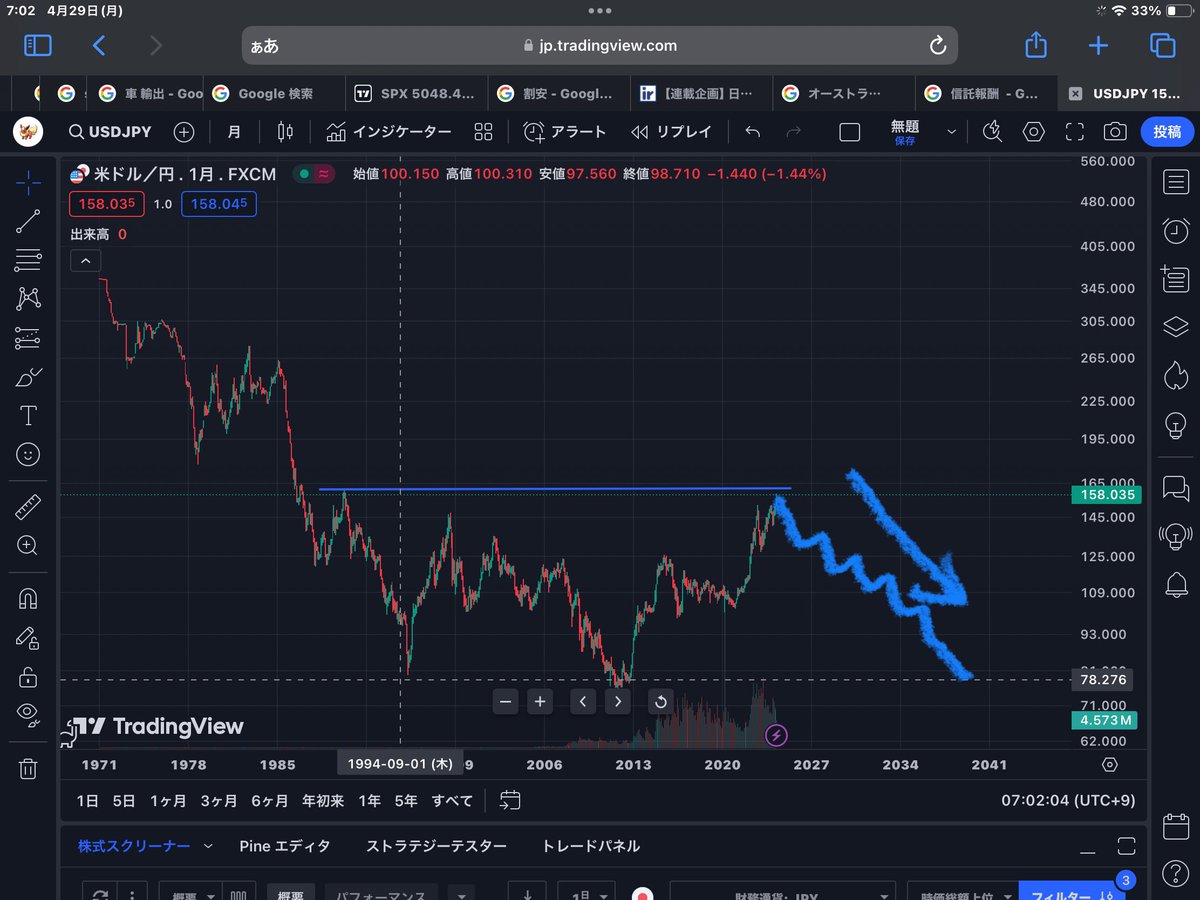The height and width of the screenshot is (900, 1200).
Task: Add a symbol with the plus circle
Action: (184, 132)
